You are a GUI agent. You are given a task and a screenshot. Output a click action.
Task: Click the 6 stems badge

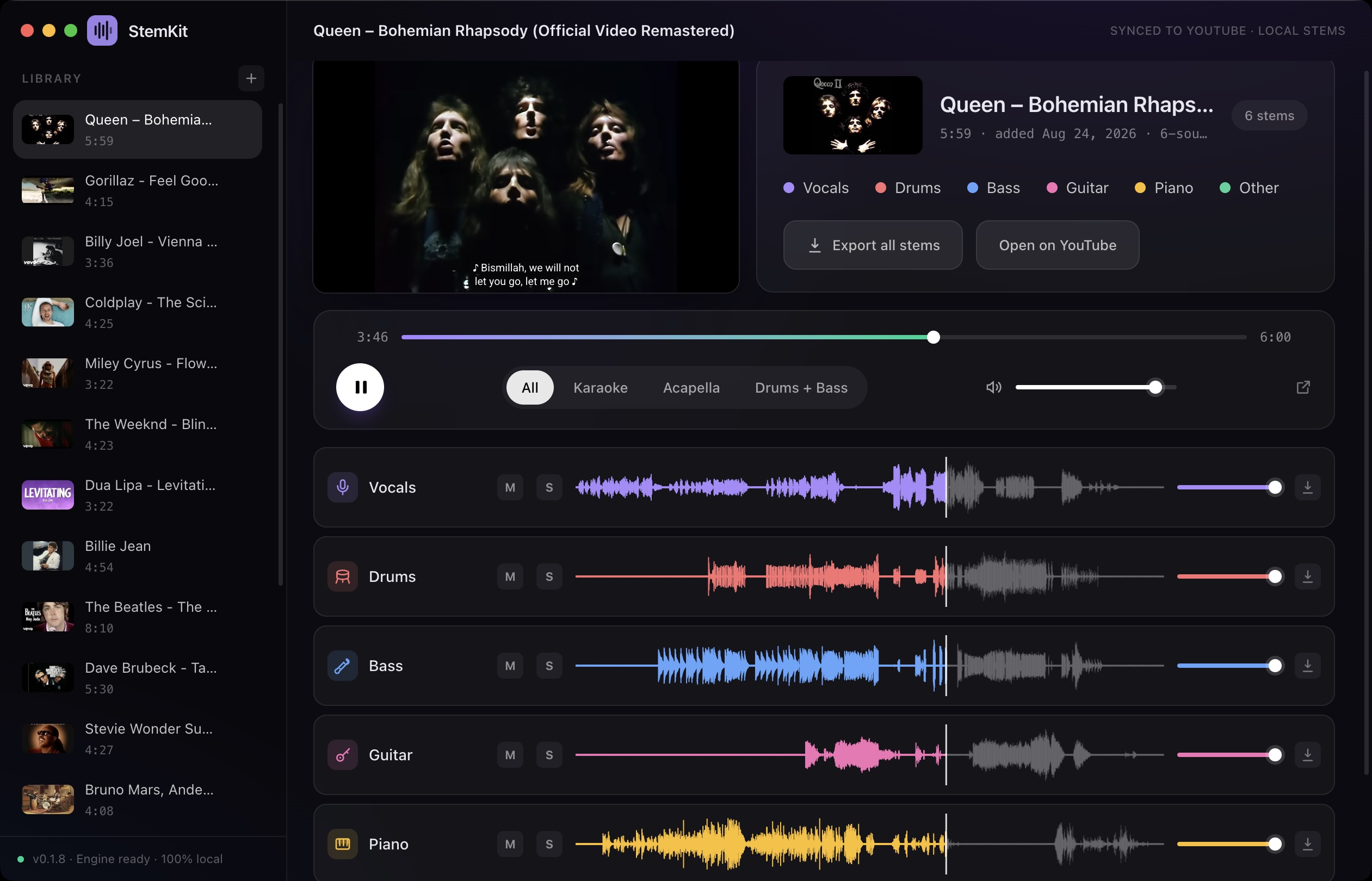(1269, 115)
